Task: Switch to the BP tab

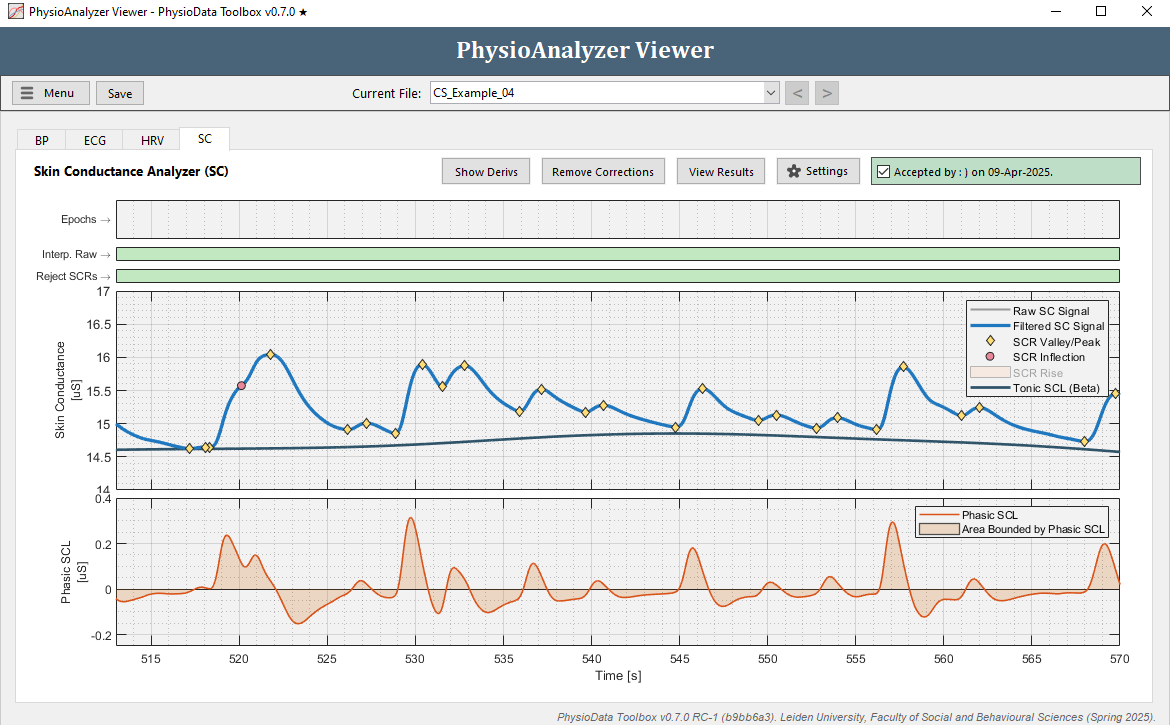Action: point(42,140)
